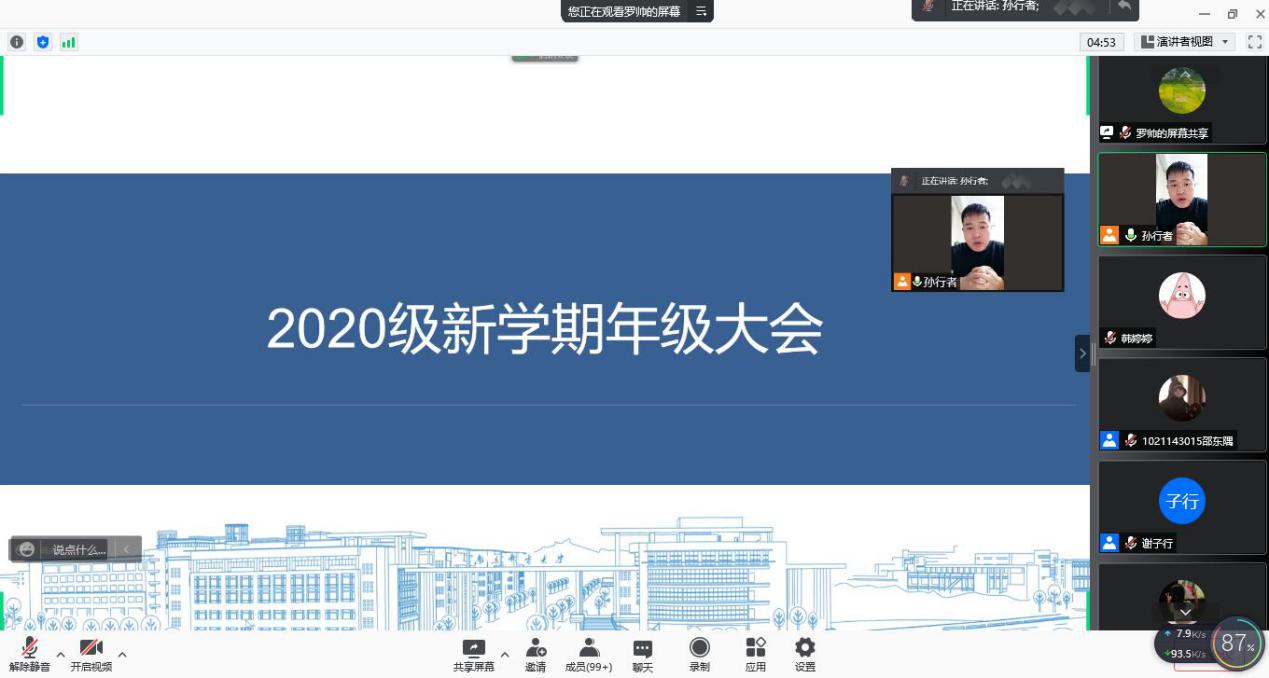This screenshot has height=678, width=1269.
Task: Click the meeting info icon
Action: coord(17,42)
